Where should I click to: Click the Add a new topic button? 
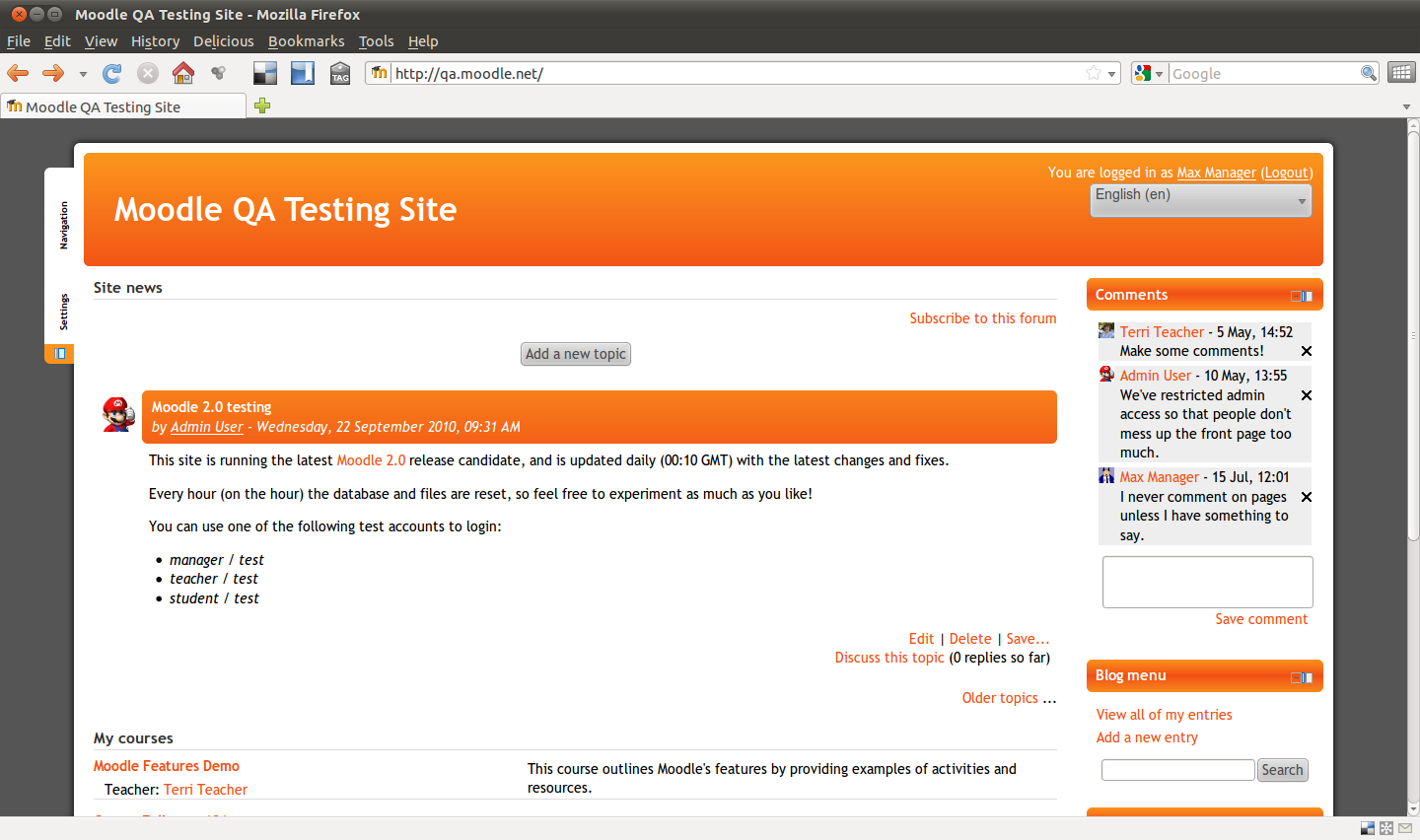[x=576, y=354]
